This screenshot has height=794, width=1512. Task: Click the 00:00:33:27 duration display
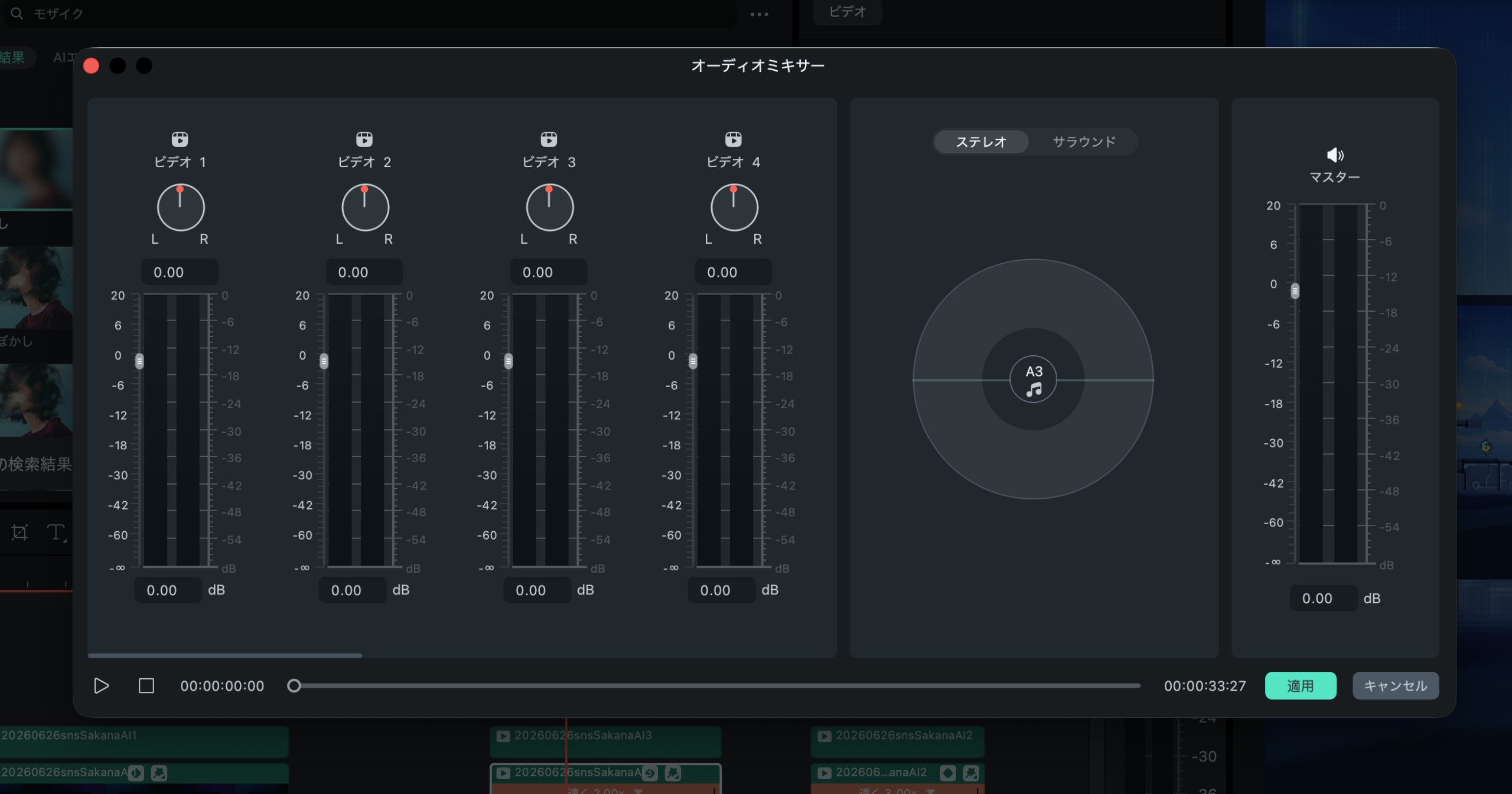pos(1205,685)
